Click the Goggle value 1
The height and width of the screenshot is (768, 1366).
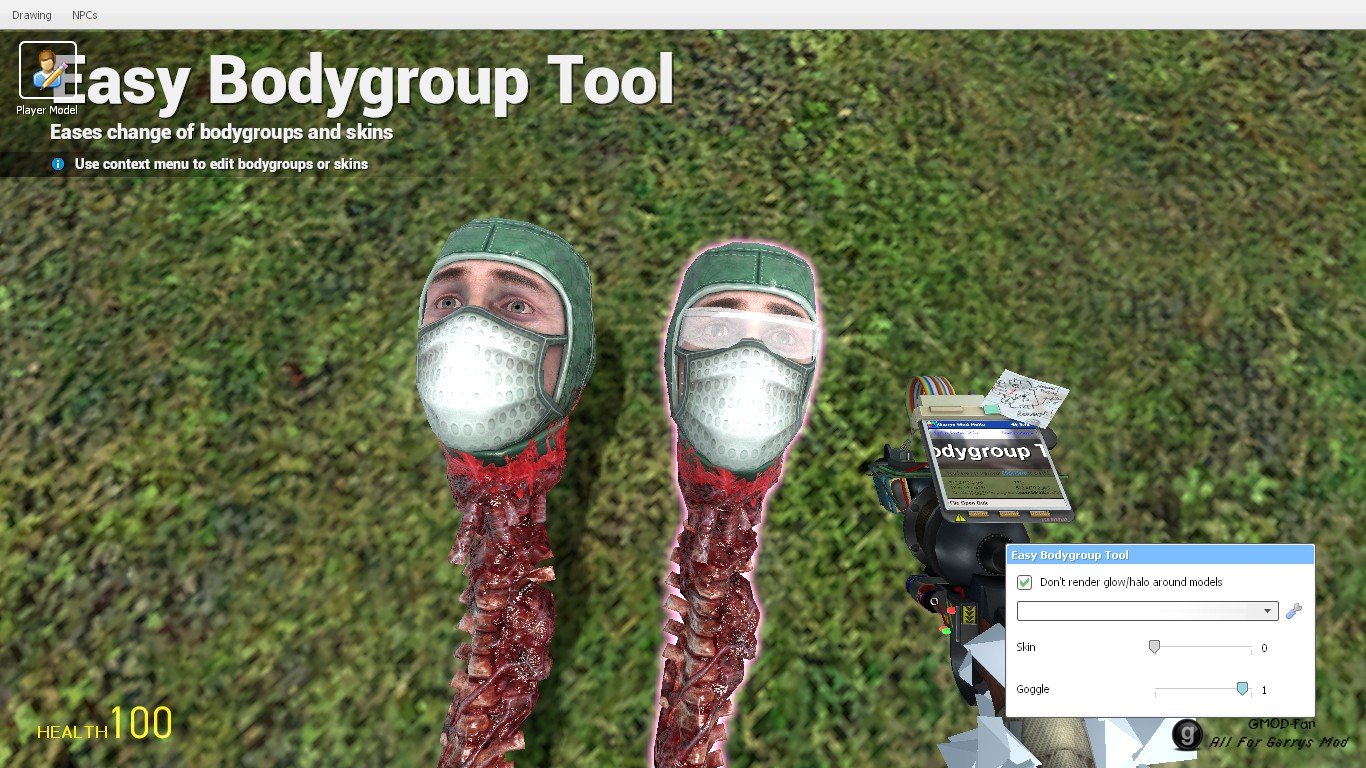point(1264,690)
